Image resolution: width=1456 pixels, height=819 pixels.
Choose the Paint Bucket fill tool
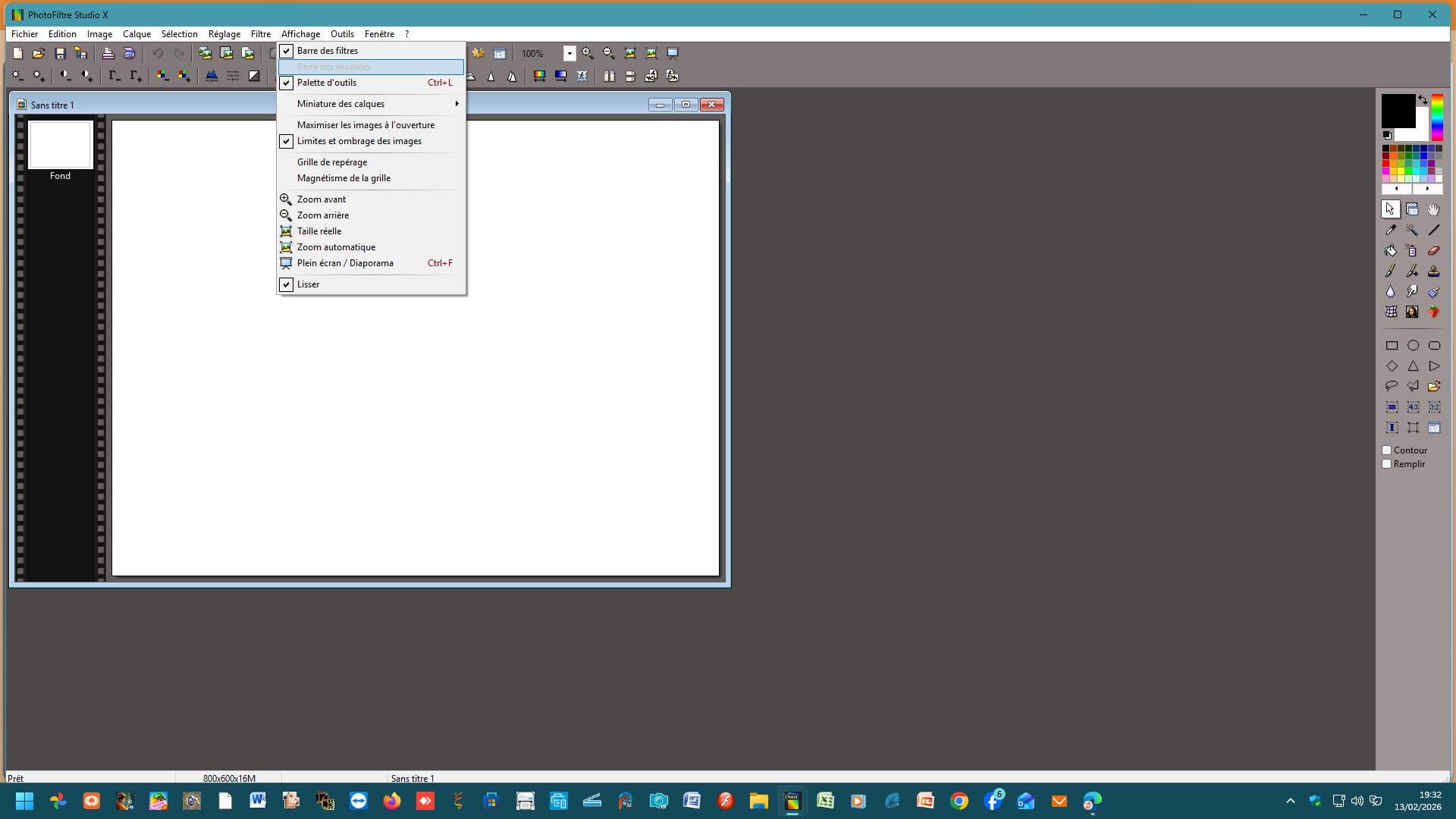pyautogui.click(x=1391, y=250)
